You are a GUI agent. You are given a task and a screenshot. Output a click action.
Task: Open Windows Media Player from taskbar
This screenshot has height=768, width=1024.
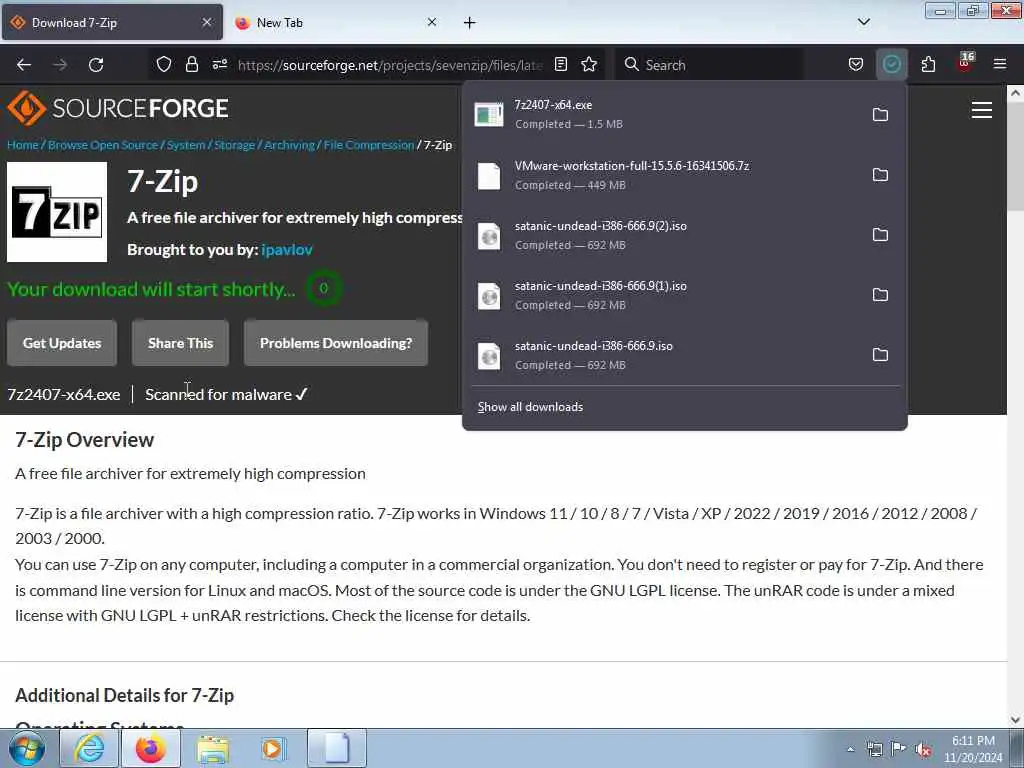tap(272, 748)
